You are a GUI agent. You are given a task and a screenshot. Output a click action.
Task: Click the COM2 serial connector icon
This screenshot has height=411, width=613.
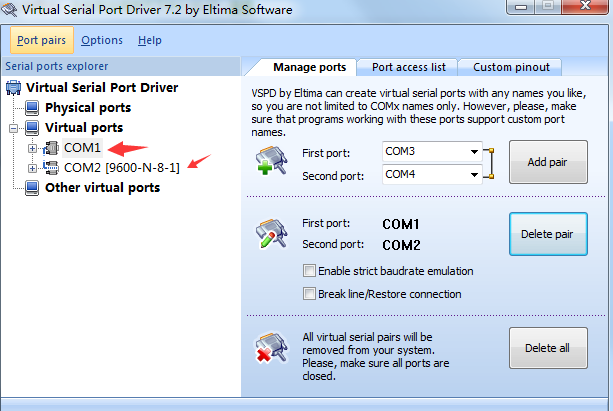(51, 168)
